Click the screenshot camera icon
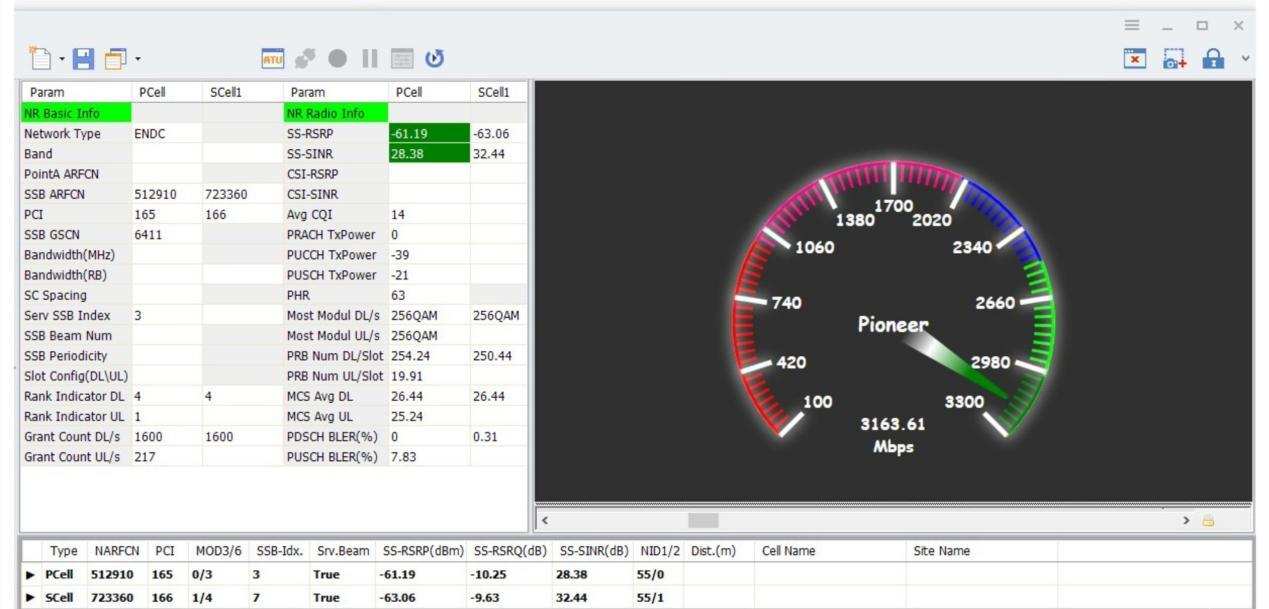 click(x=1174, y=60)
